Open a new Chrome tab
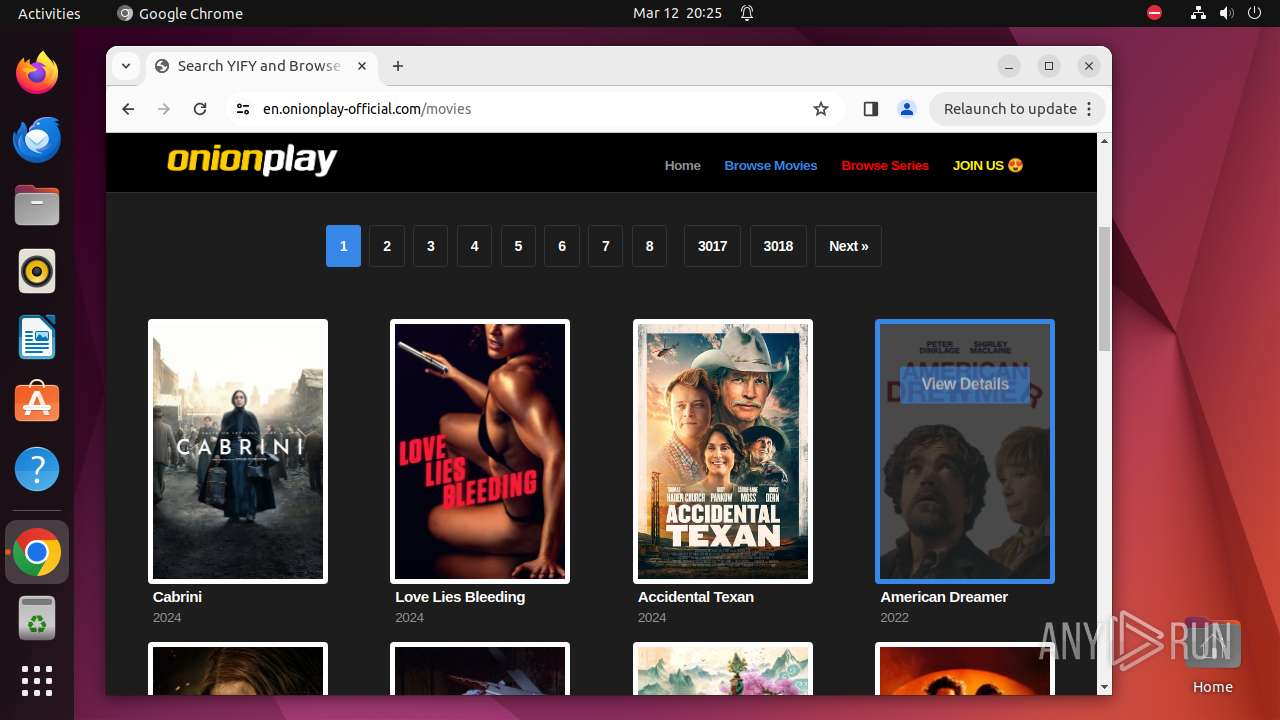Screen dimensions: 1280x720 click(x=398, y=66)
